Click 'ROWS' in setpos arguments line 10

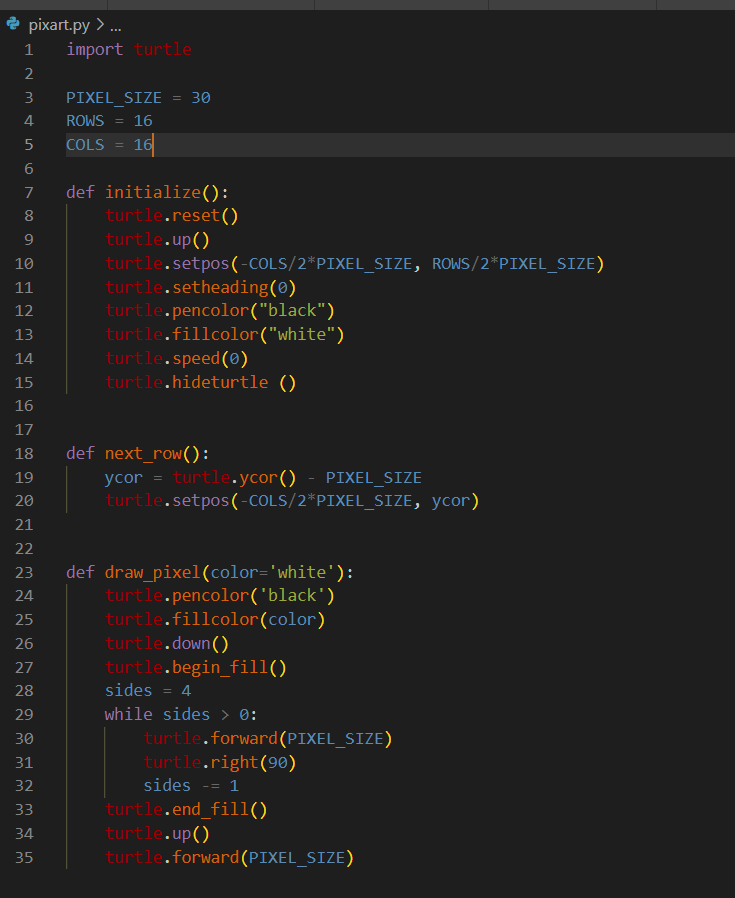click(x=451, y=263)
